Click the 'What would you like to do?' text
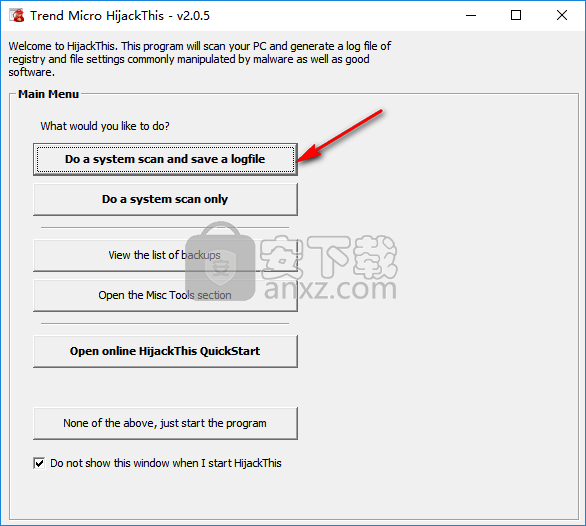The height and width of the screenshot is (526, 586). [x=105, y=126]
